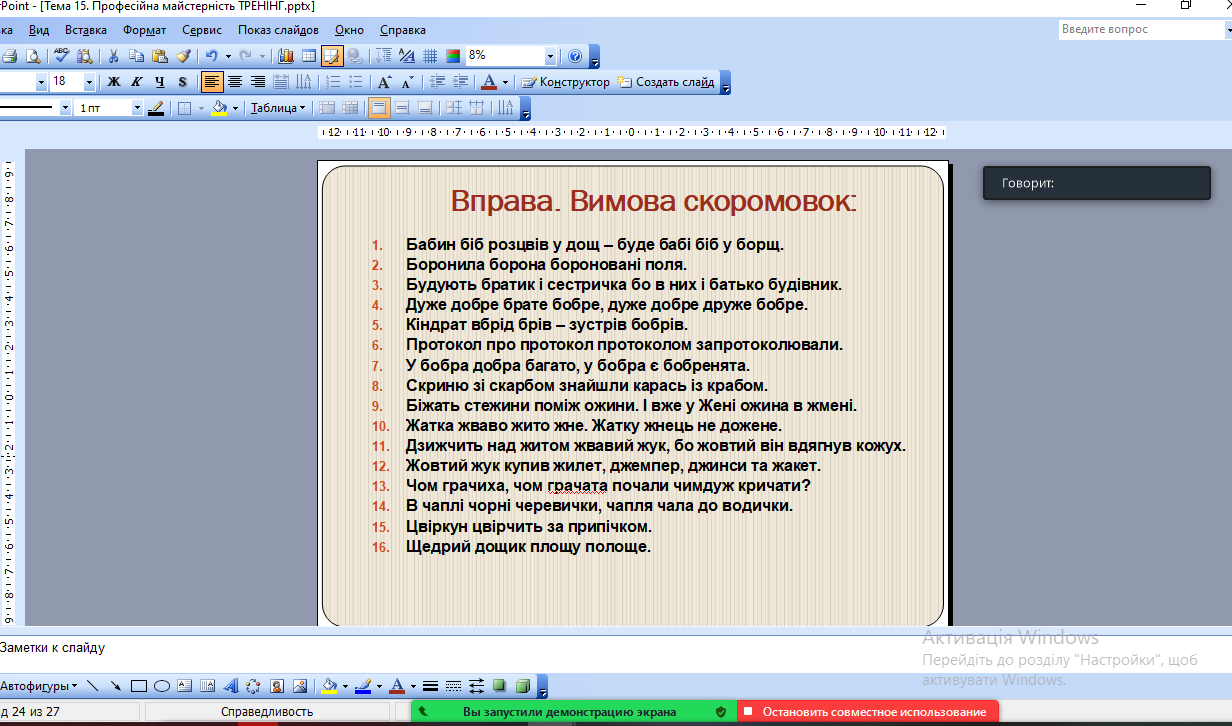Enable center text alignment
The height and width of the screenshot is (726, 1232).
(235, 82)
